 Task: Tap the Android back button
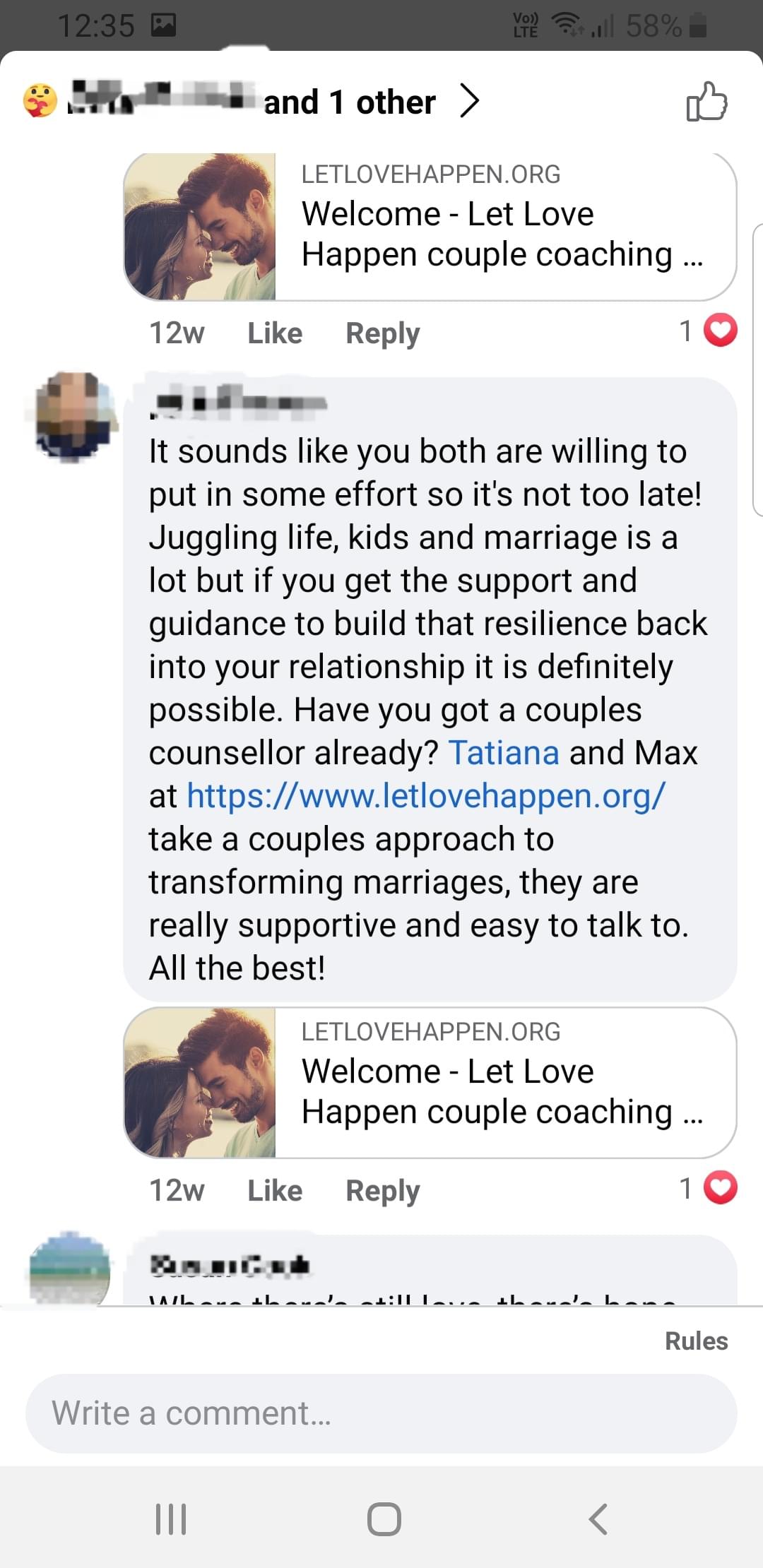click(x=598, y=1519)
